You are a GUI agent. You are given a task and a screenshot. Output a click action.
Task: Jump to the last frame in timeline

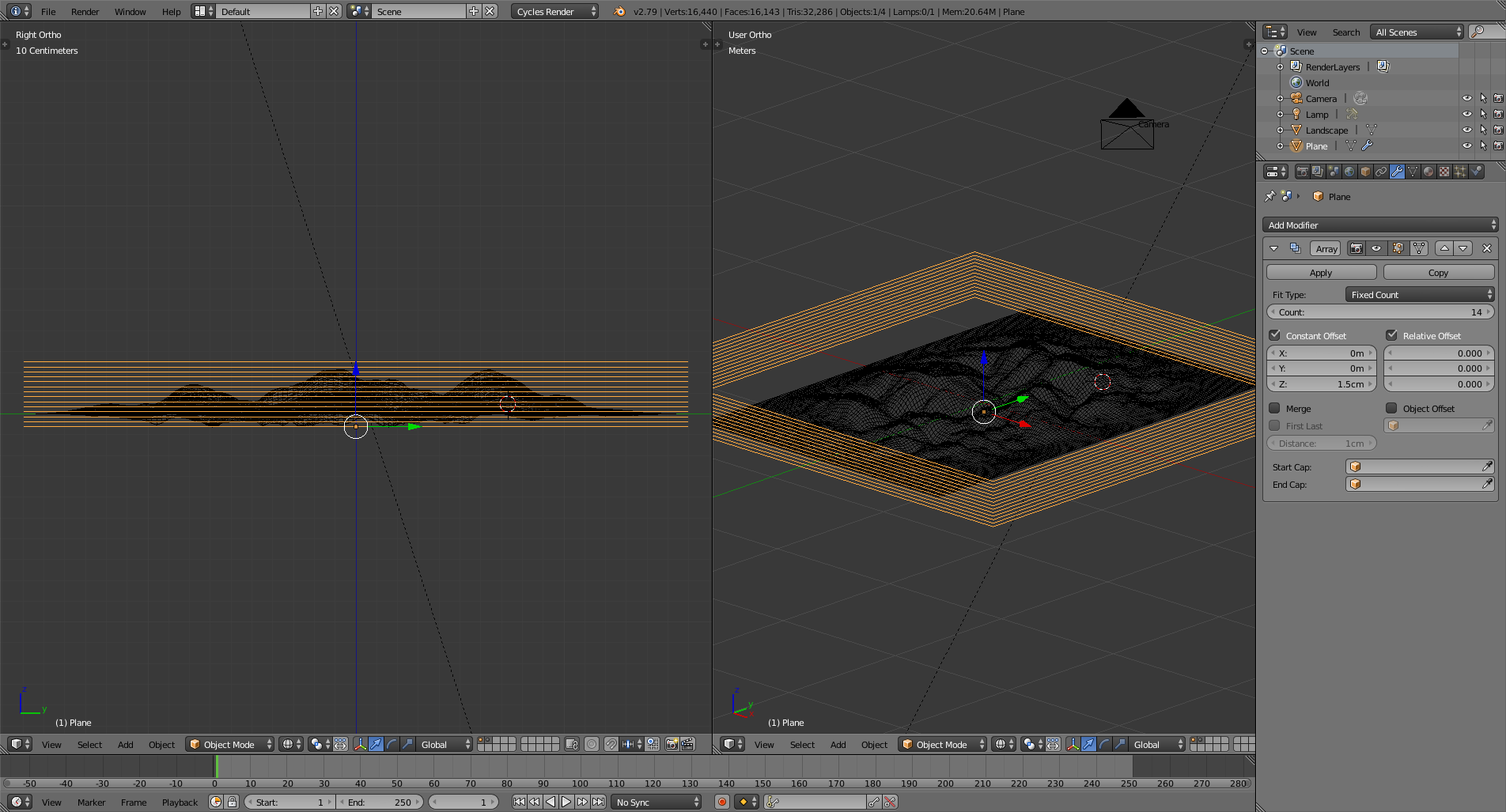tap(599, 802)
